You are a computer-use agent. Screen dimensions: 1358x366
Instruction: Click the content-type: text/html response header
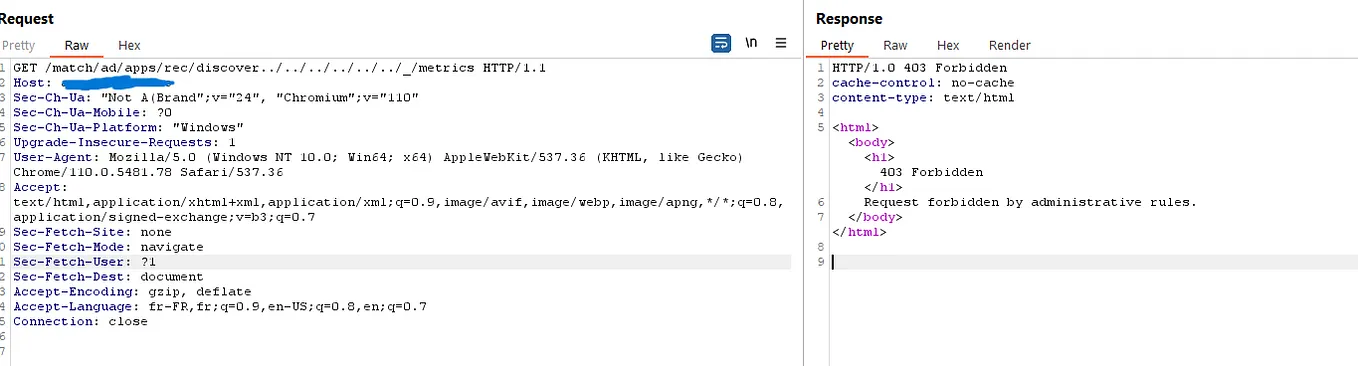pyautogui.click(x=923, y=98)
